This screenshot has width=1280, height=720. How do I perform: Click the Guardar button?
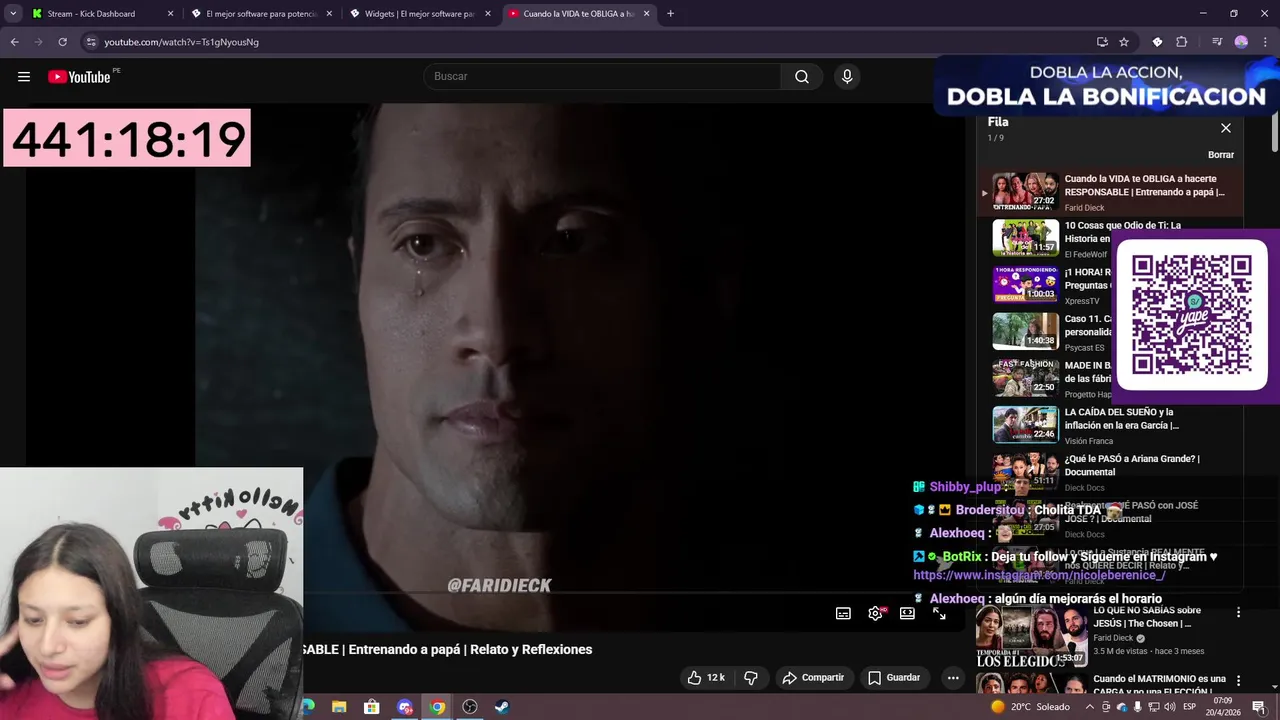coord(894,678)
